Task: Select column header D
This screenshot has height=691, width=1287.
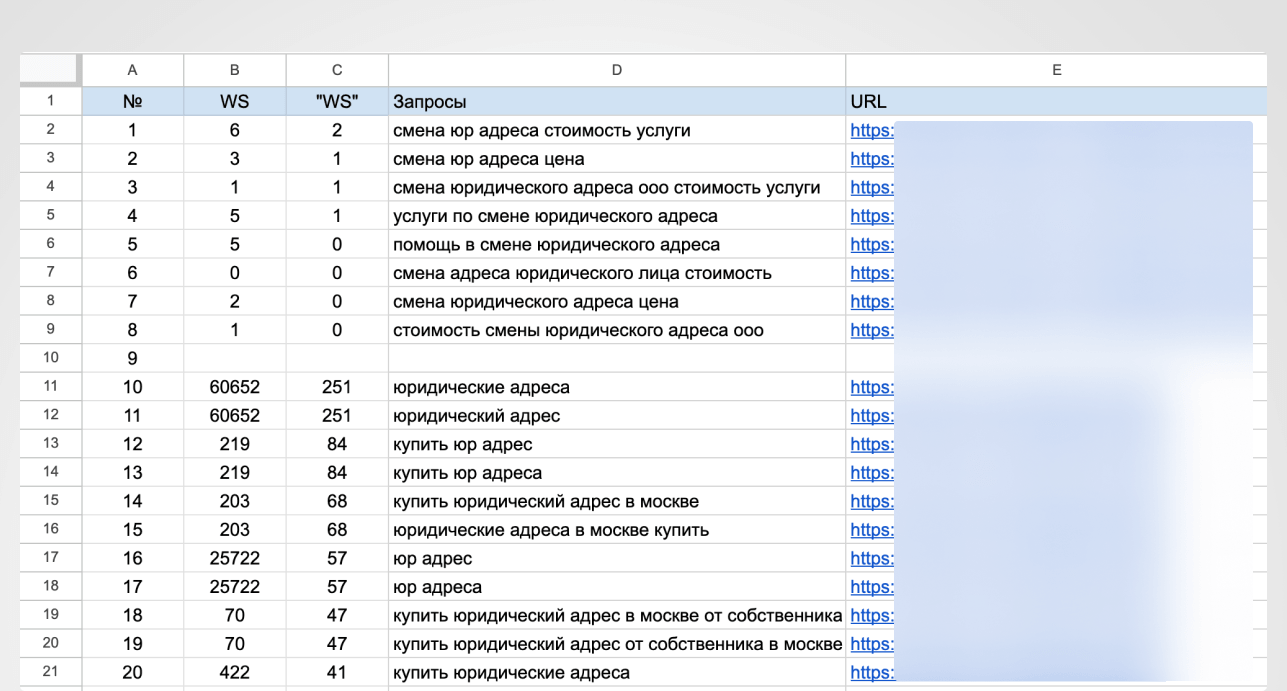Action: [x=616, y=69]
